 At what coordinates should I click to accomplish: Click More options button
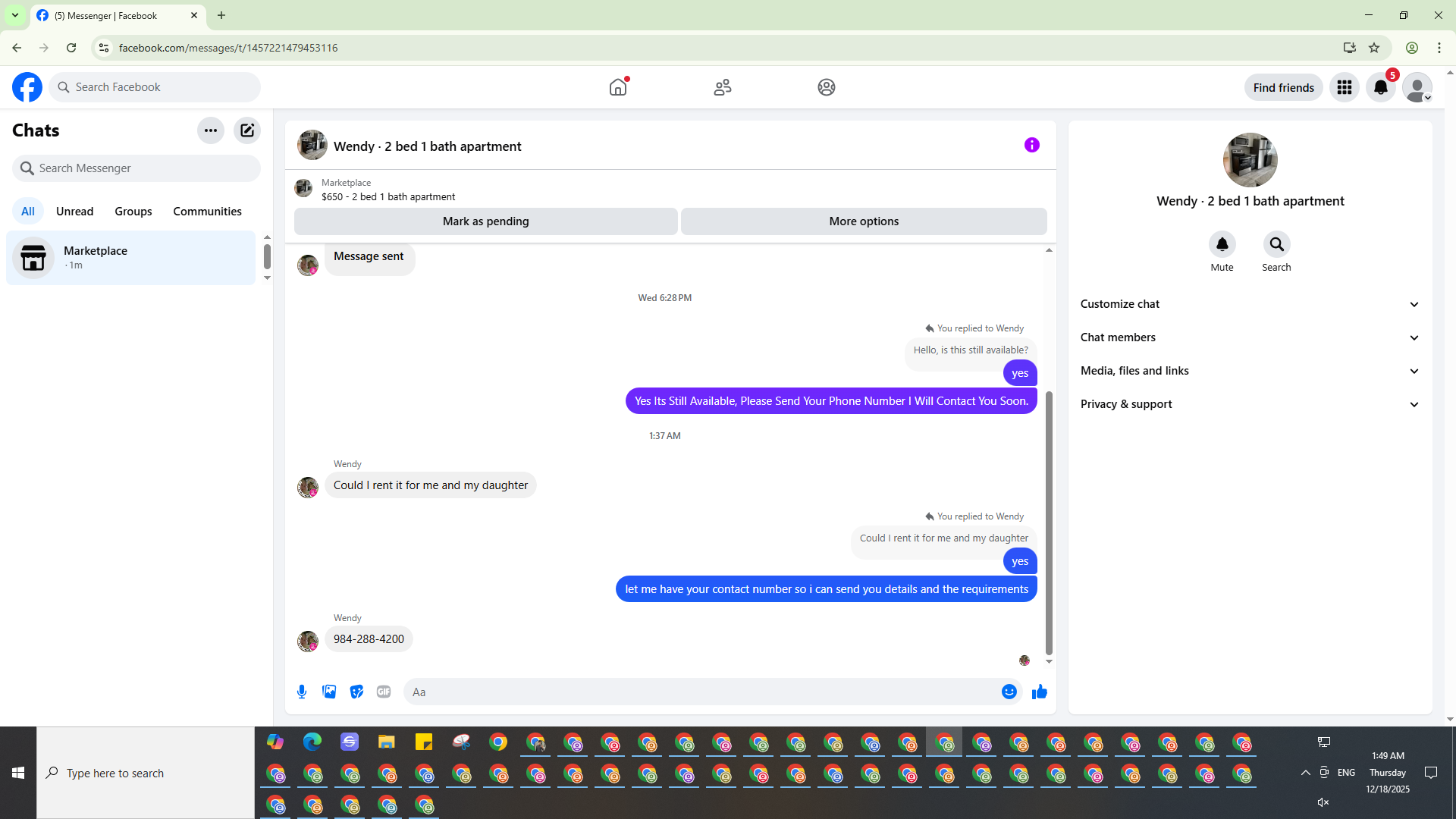point(864,221)
